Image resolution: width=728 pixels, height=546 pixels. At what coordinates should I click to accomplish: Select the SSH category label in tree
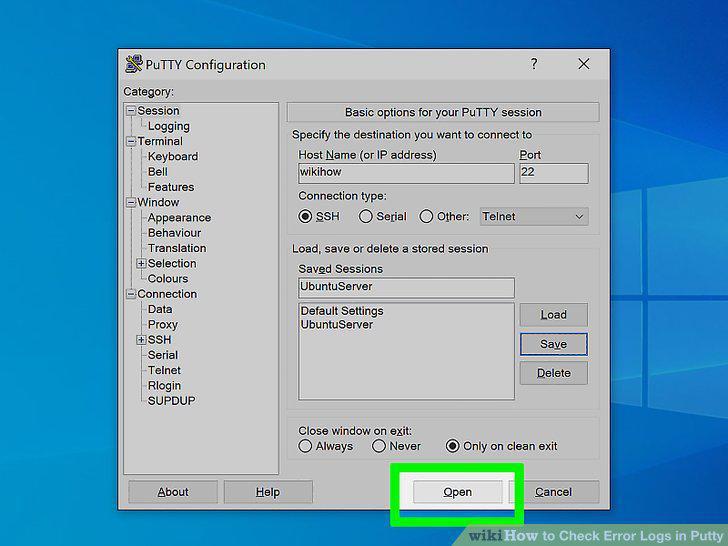[x=159, y=340]
